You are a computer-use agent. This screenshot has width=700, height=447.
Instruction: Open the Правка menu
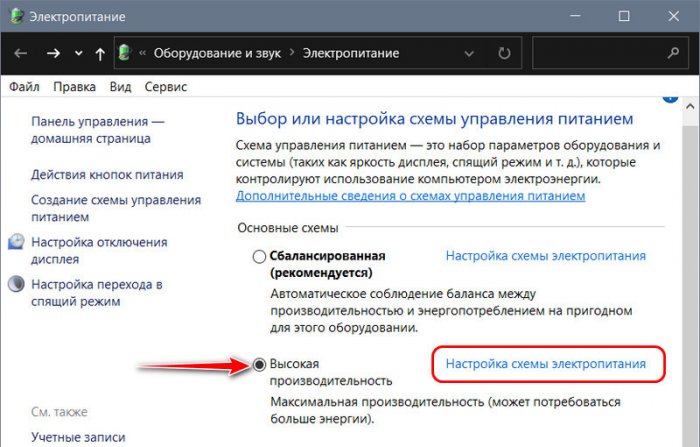(74, 87)
